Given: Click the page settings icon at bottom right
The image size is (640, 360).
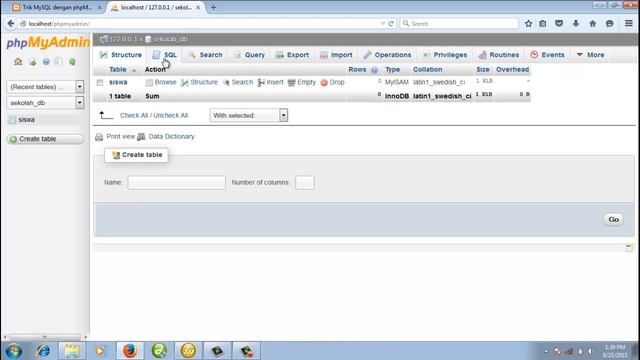Looking at the screenshot, I should [629, 248].
